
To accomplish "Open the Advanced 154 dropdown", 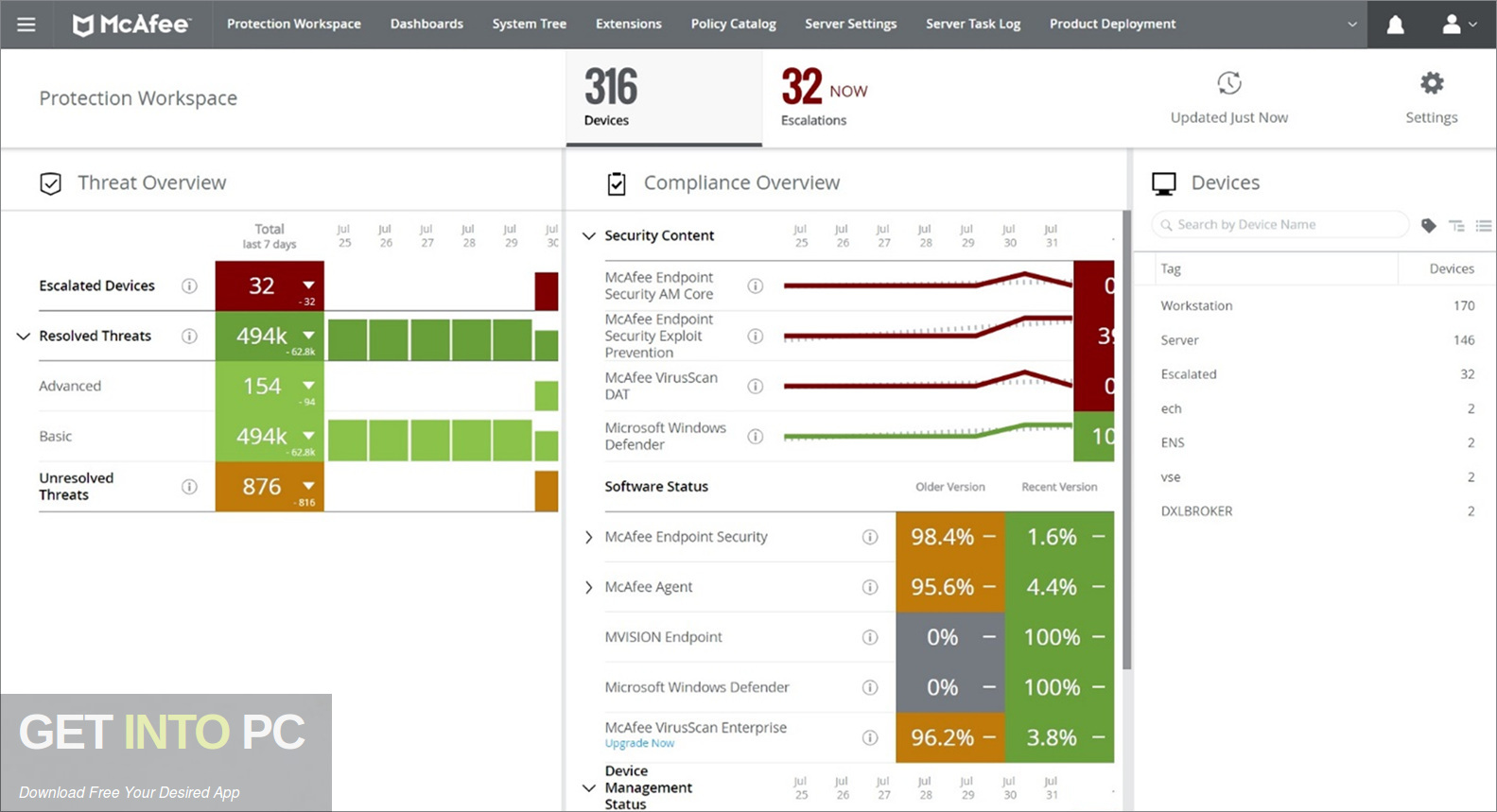I will pyautogui.click(x=308, y=385).
